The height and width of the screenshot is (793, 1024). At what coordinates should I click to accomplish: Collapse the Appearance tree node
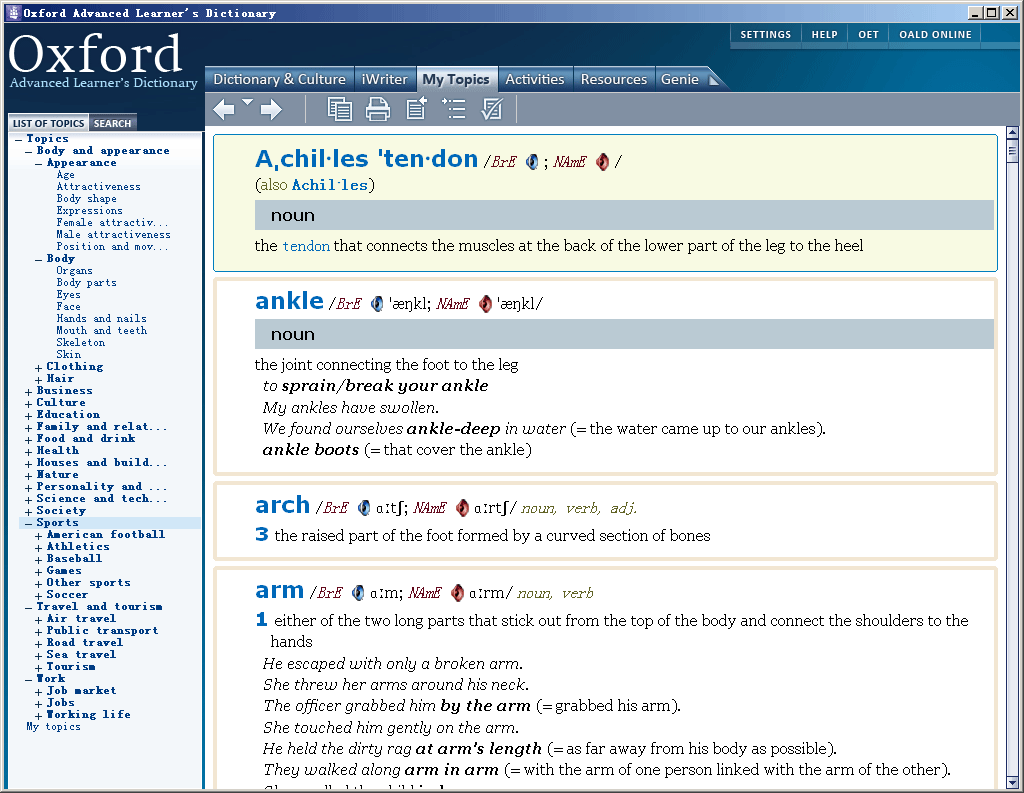[39, 163]
